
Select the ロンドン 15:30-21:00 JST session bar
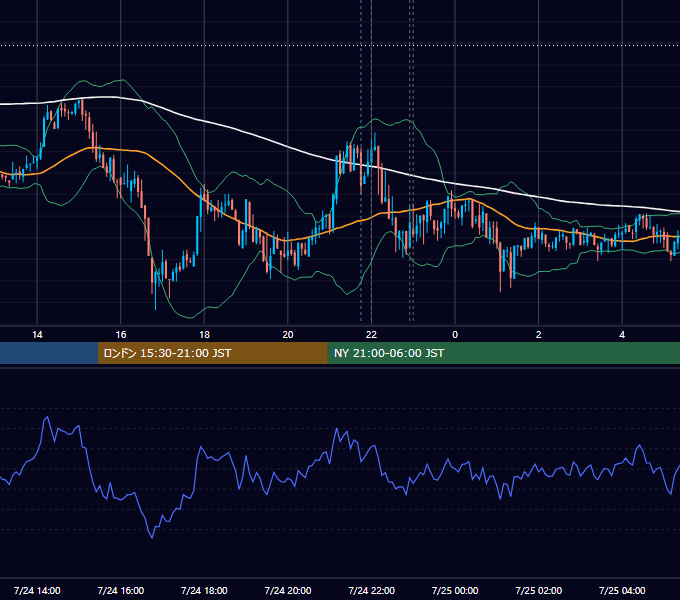click(x=212, y=353)
